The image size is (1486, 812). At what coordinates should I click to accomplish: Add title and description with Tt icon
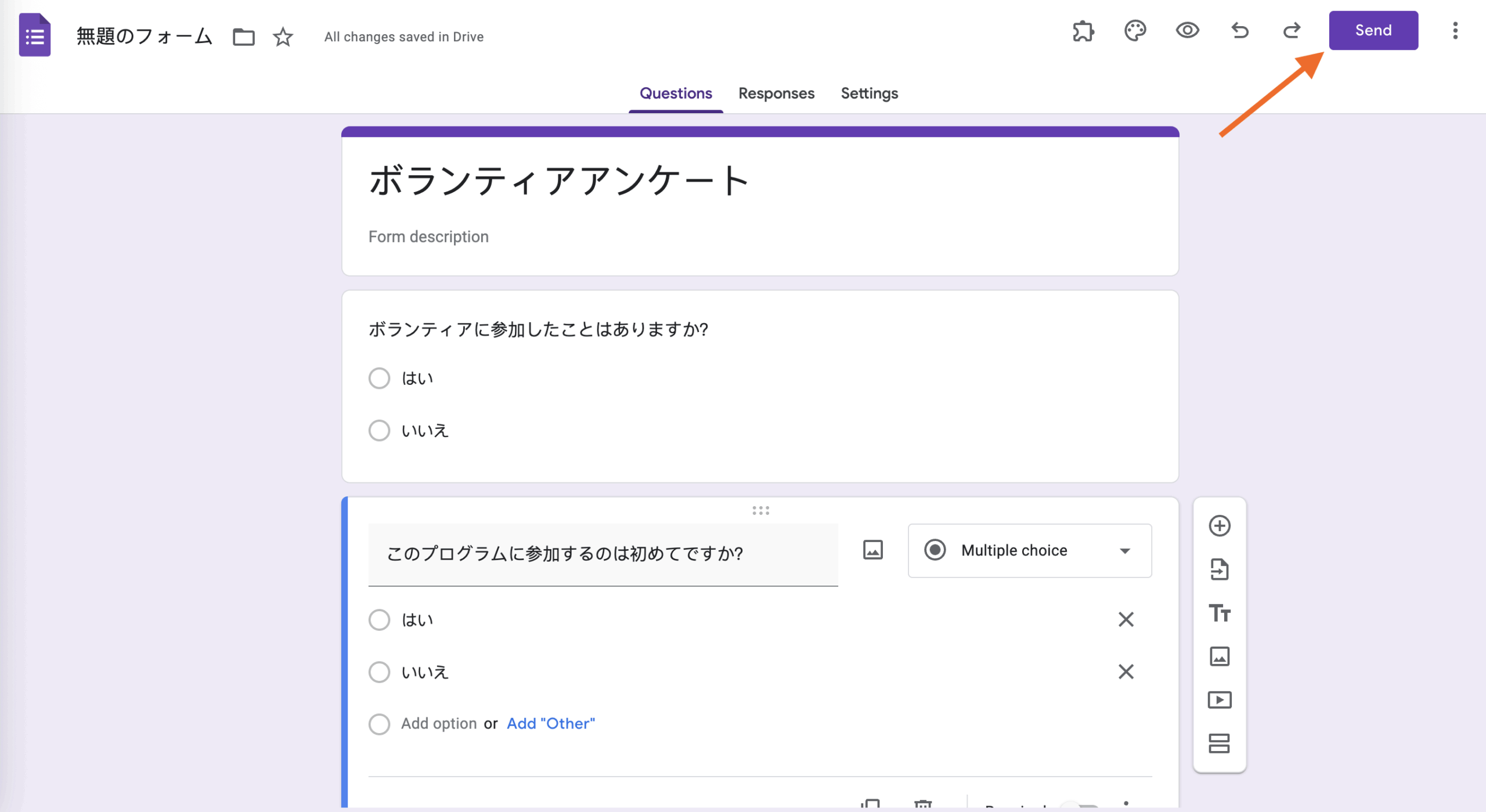click(x=1219, y=613)
